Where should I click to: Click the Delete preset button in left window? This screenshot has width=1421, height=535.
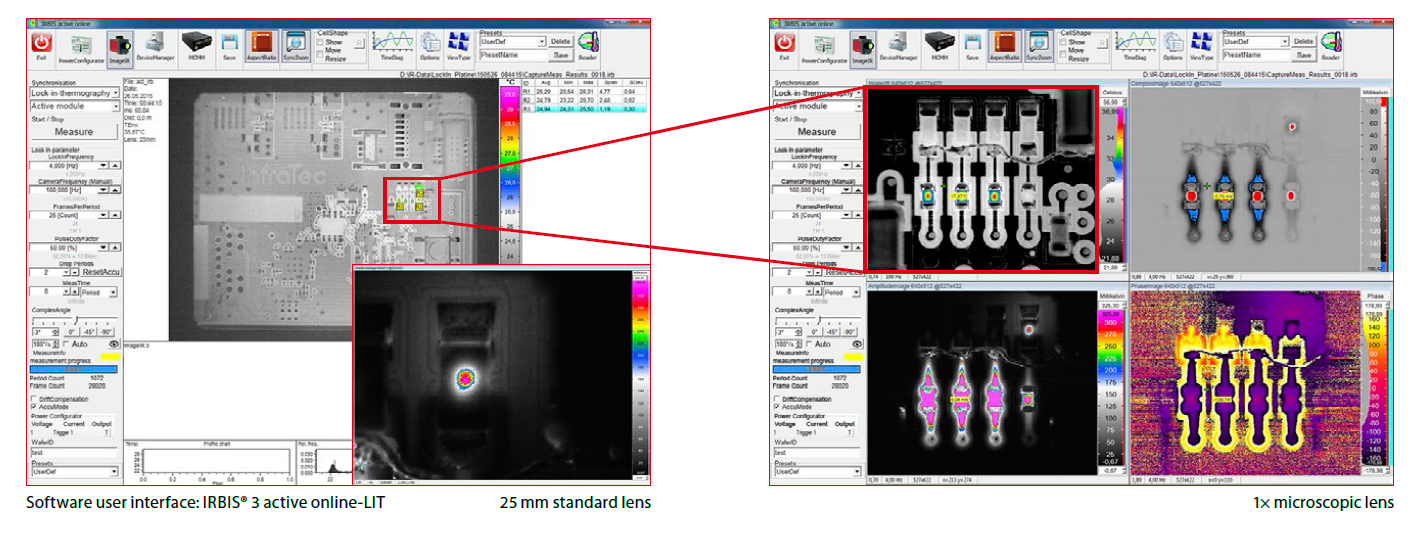pyautogui.click(x=560, y=42)
